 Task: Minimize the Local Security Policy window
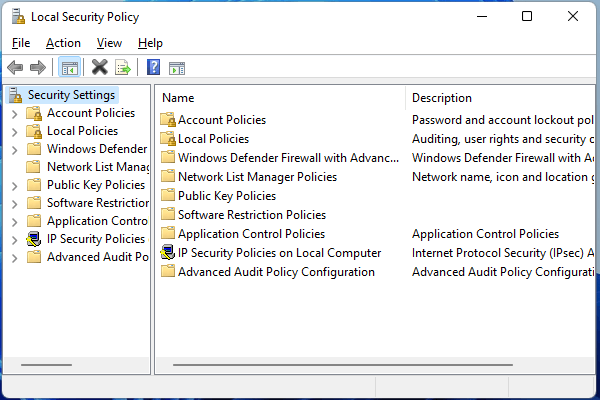pyautogui.click(x=482, y=16)
